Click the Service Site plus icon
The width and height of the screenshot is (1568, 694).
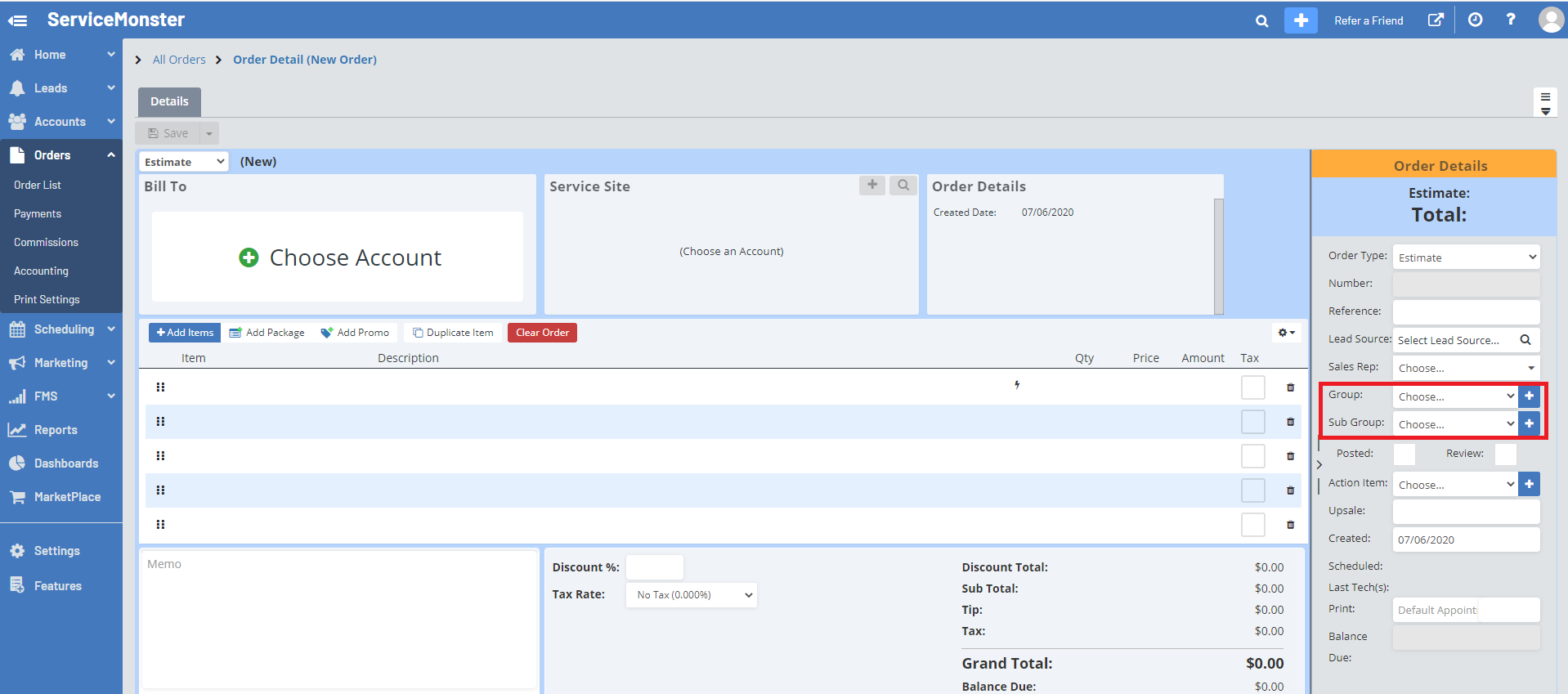[x=872, y=186]
